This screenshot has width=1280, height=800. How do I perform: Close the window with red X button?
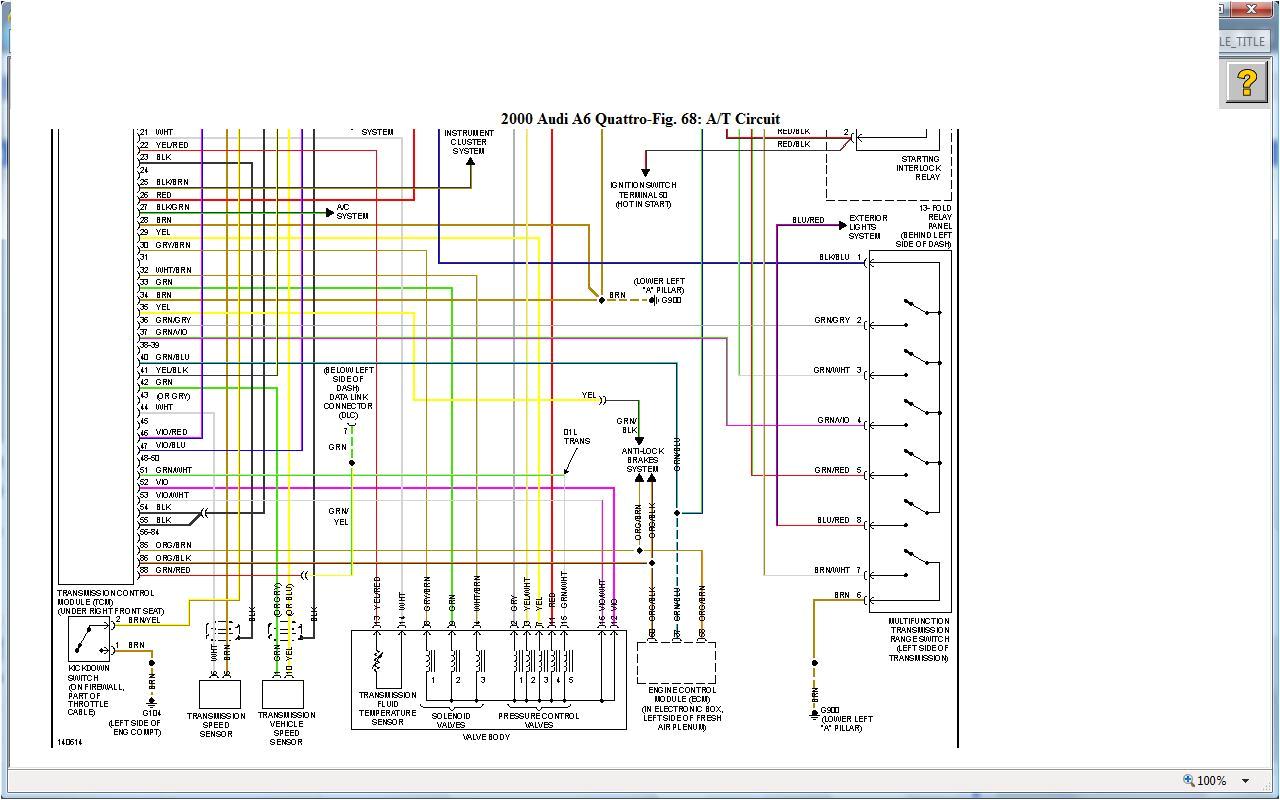1249,9
